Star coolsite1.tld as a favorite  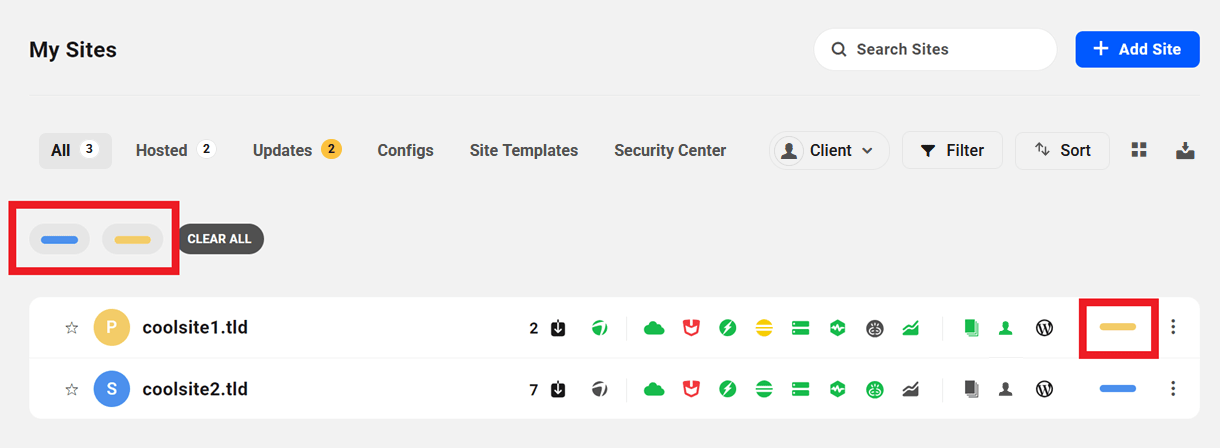pyautogui.click(x=71, y=328)
